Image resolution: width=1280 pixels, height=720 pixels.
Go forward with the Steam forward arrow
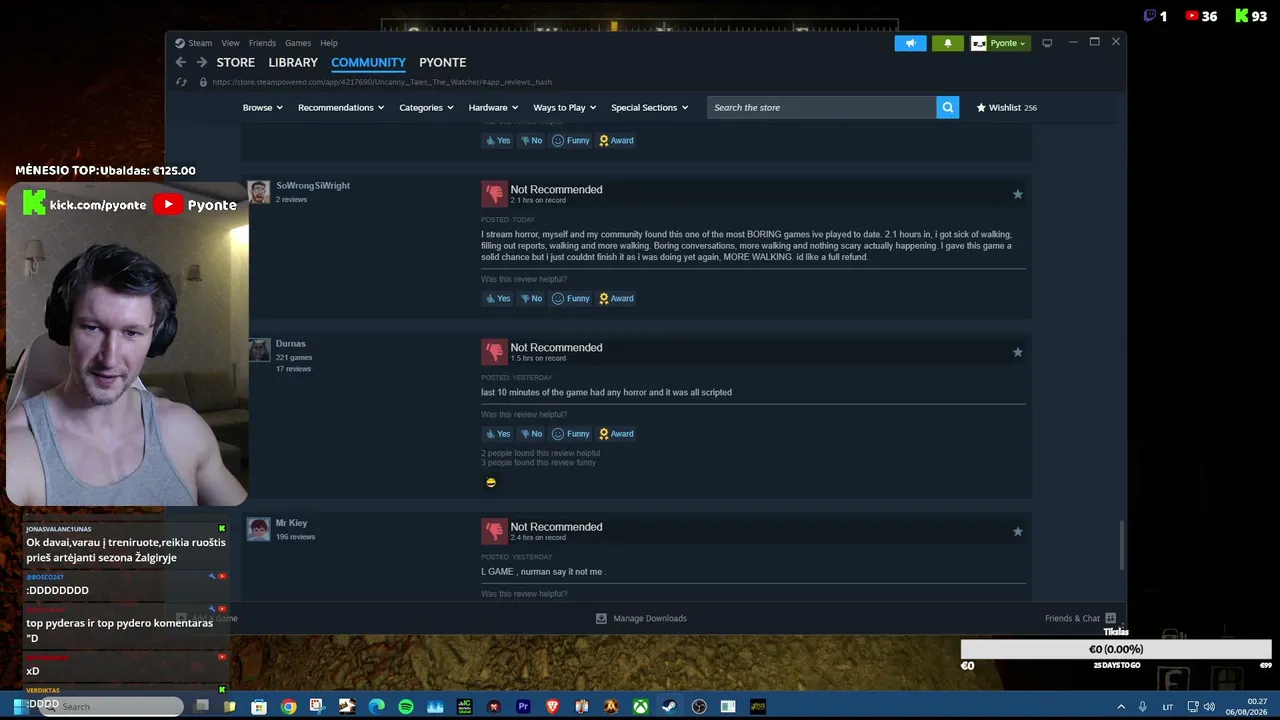201,62
